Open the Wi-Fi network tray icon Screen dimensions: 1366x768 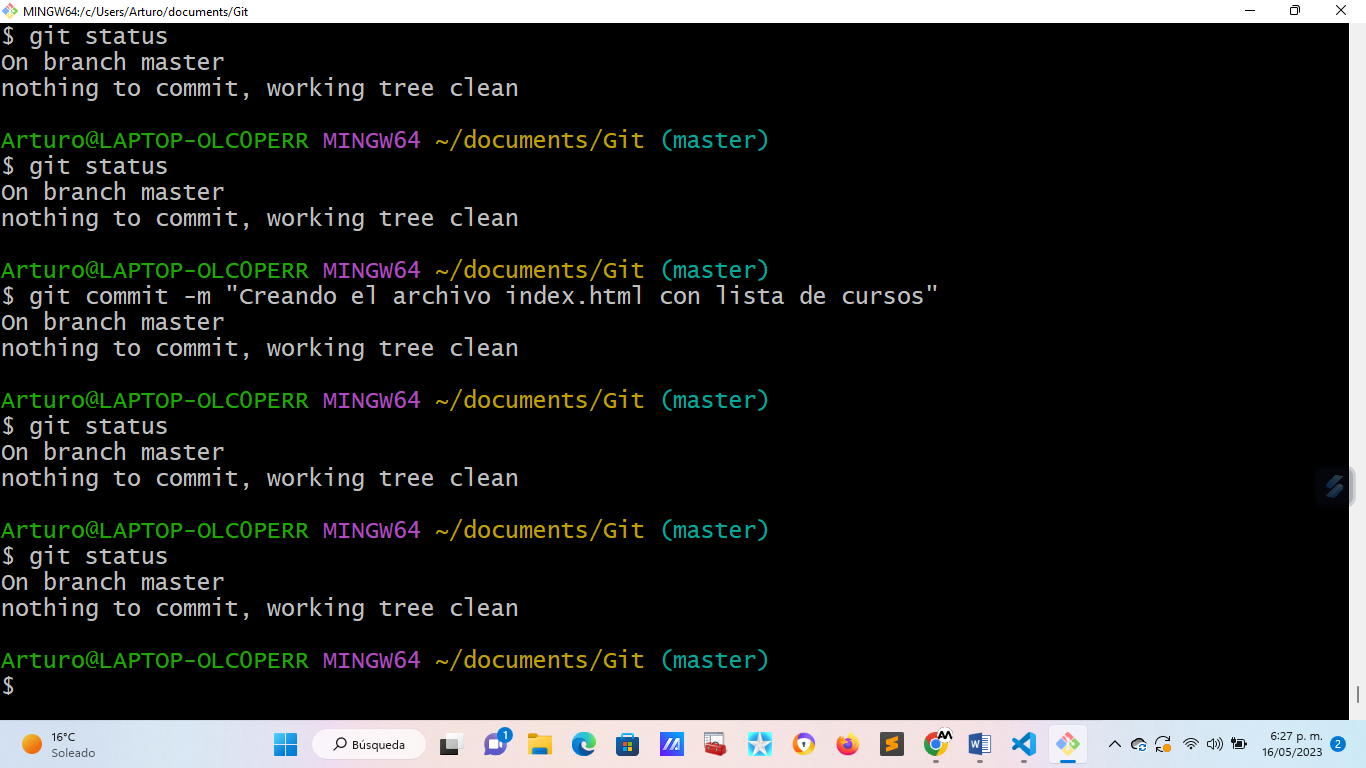click(1191, 744)
